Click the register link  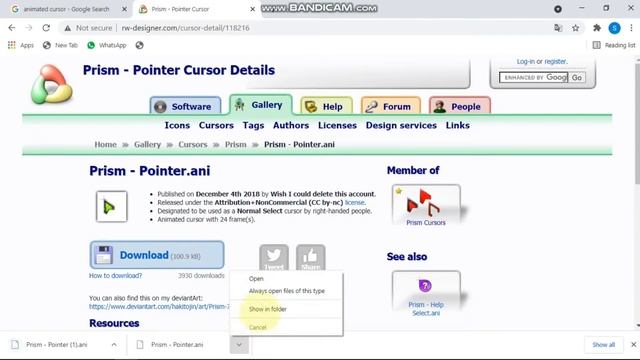pyautogui.click(x=556, y=61)
